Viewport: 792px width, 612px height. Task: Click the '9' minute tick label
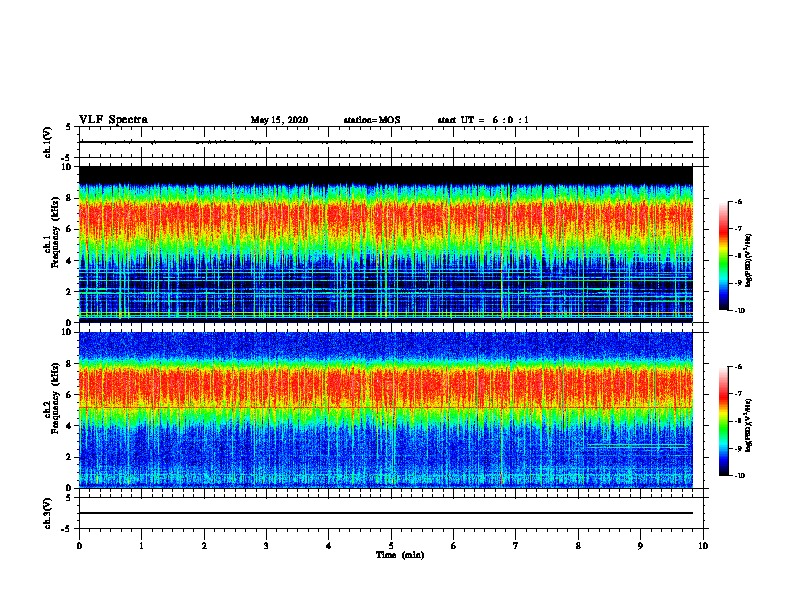click(x=640, y=546)
